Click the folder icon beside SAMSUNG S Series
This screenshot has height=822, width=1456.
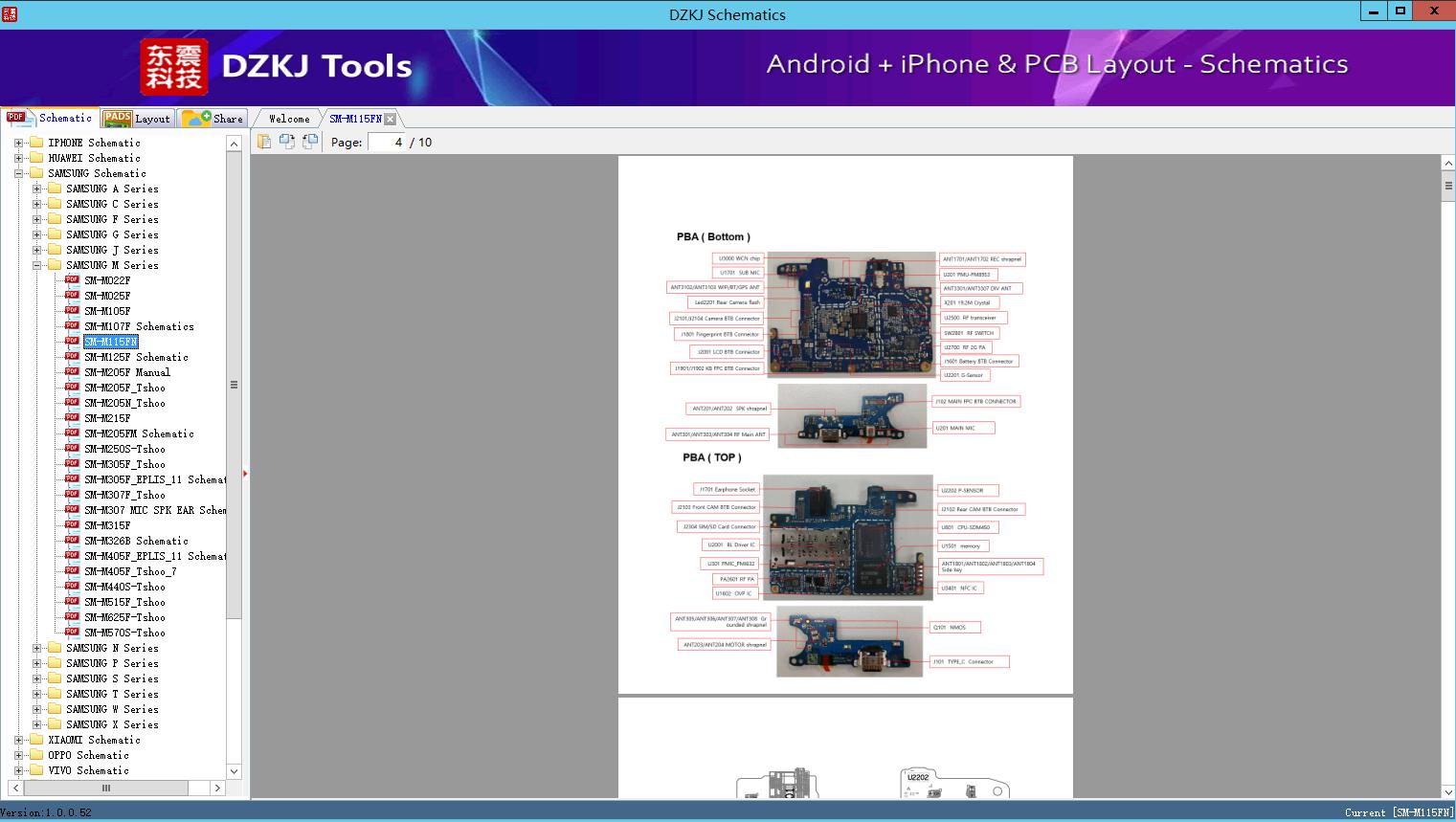click(55, 678)
